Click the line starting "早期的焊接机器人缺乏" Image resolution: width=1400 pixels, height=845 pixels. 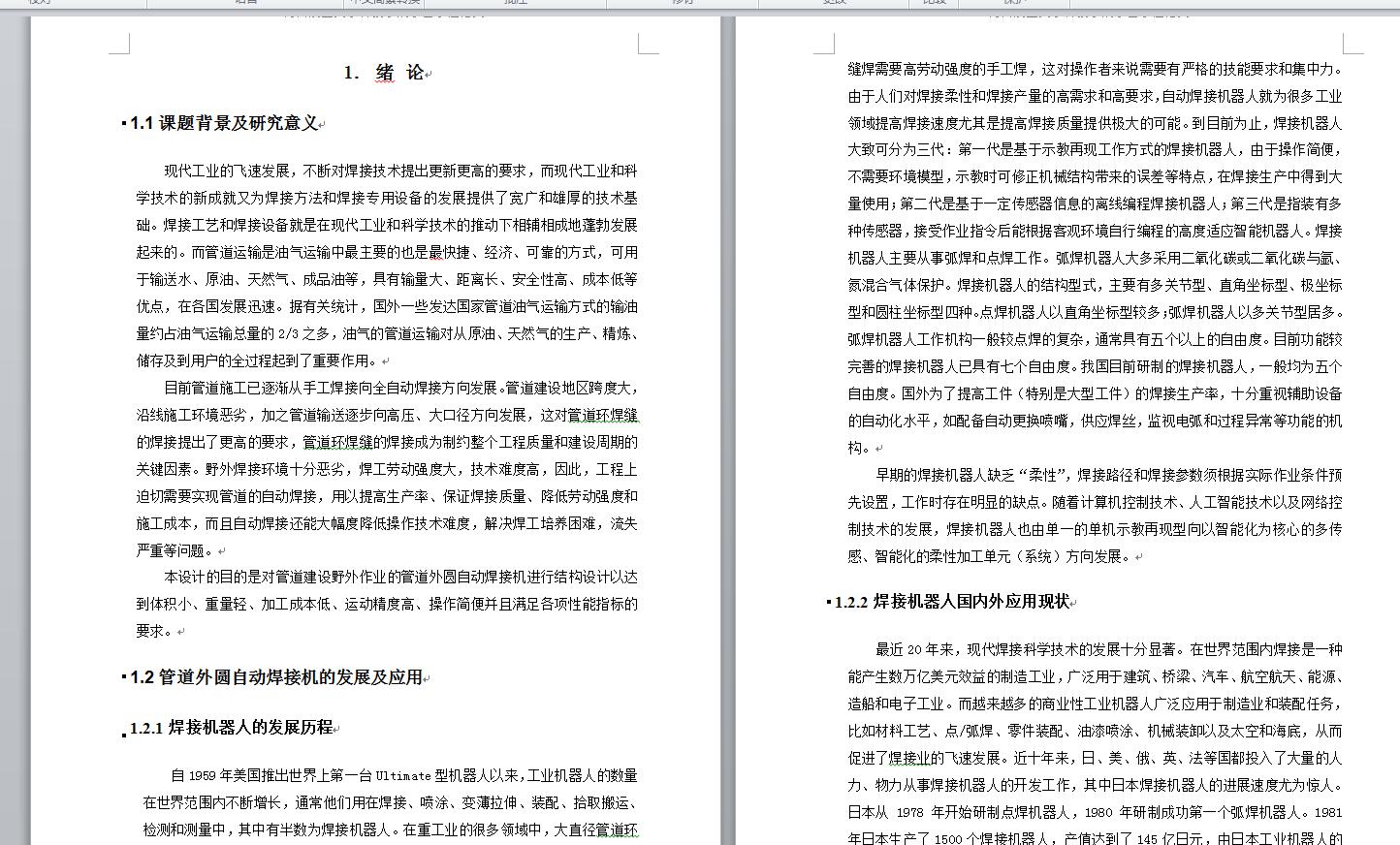pyautogui.click(x=1109, y=475)
